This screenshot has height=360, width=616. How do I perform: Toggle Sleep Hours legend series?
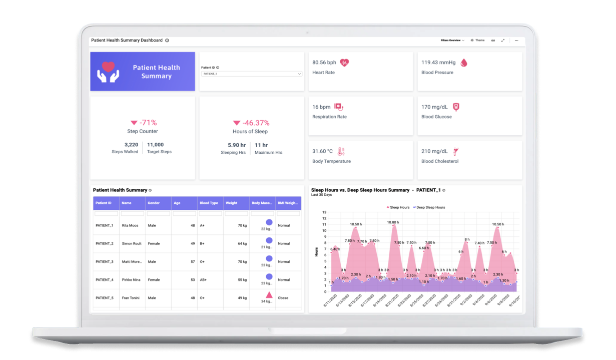pyautogui.click(x=398, y=207)
